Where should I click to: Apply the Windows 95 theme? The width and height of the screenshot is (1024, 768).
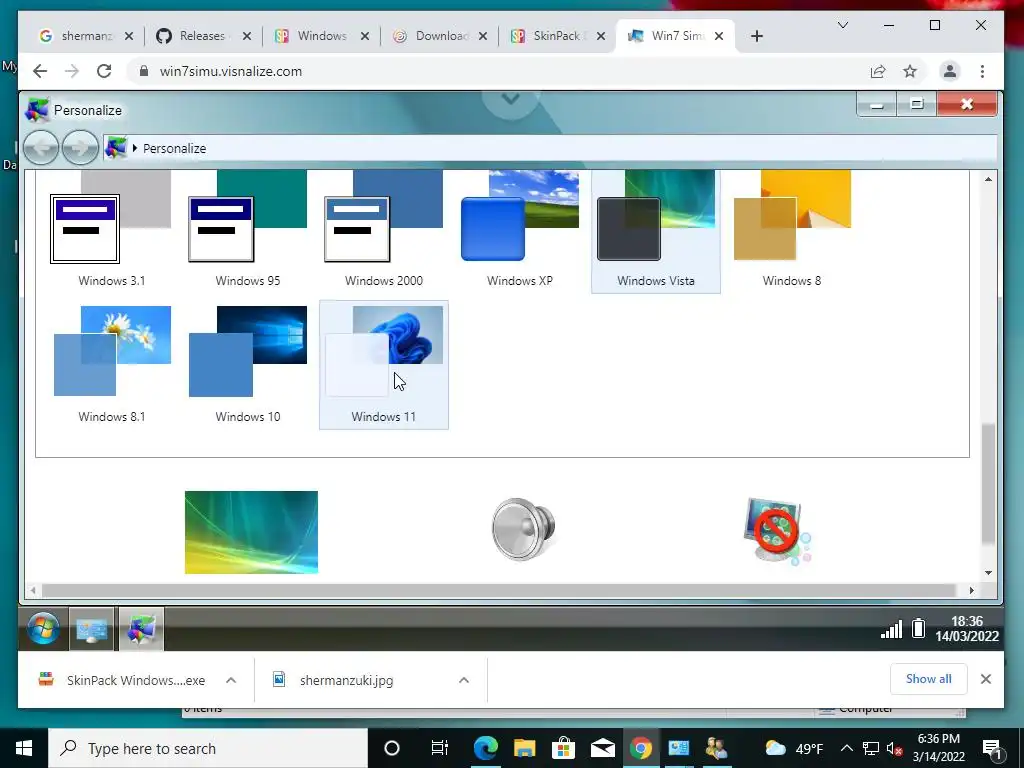click(248, 230)
